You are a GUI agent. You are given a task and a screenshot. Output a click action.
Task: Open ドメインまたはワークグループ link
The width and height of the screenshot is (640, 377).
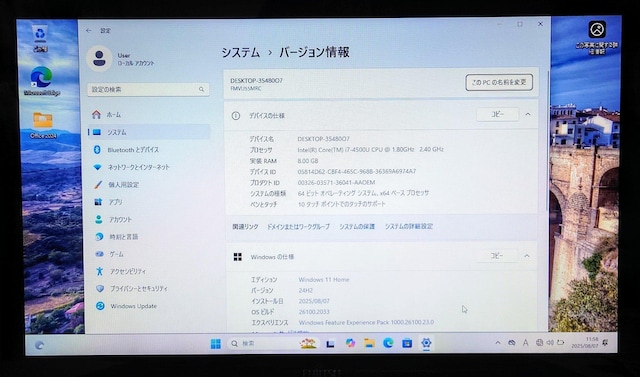pos(298,226)
